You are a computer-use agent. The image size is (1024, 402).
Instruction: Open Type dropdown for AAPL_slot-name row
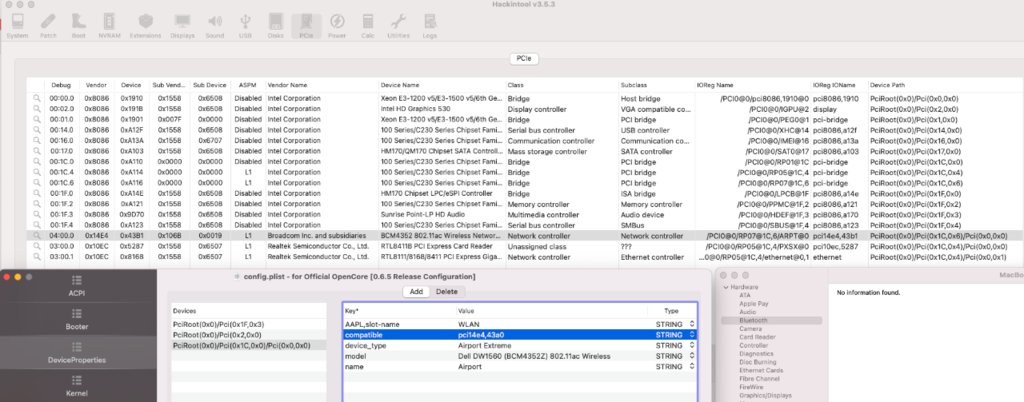[693, 323]
